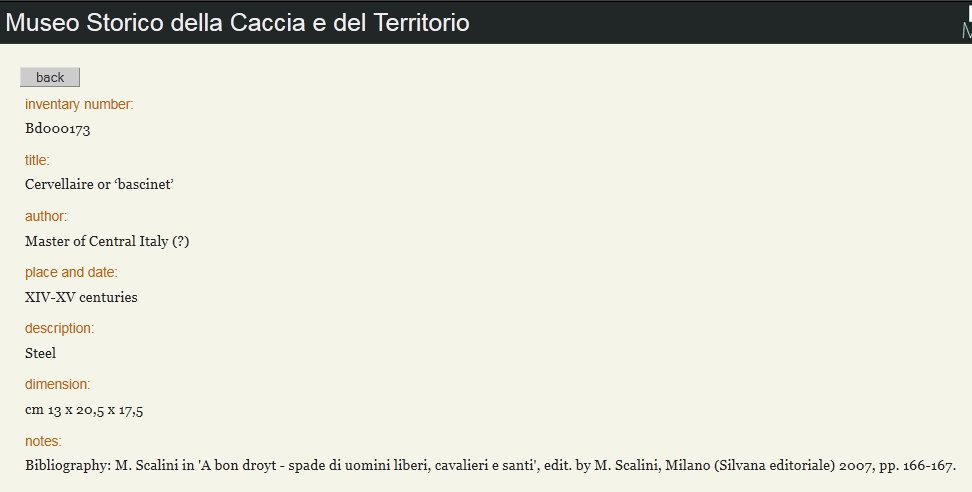Click the Silvana editoriale publisher text

(x=774, y=465)
